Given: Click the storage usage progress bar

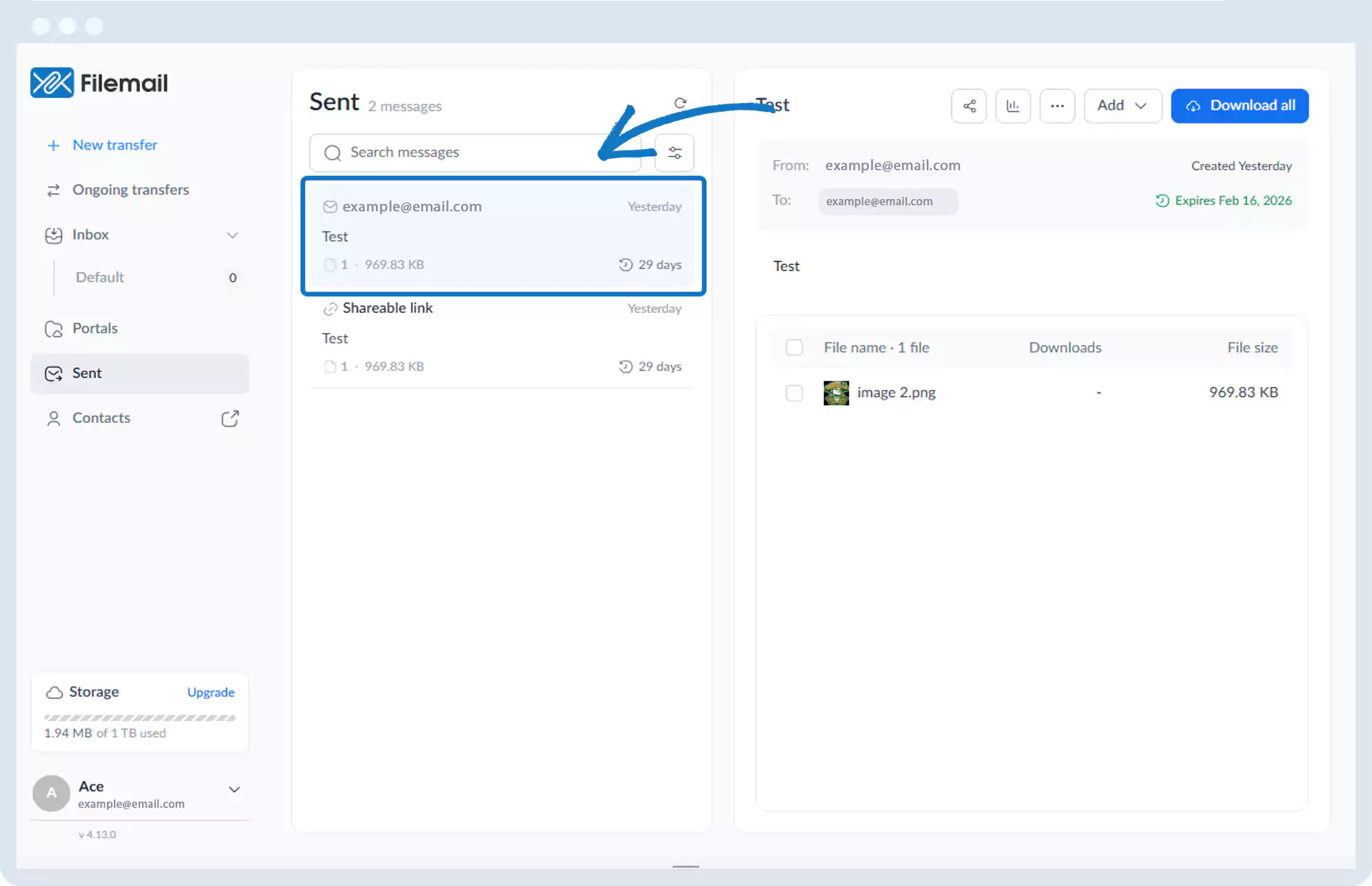Looking at the screenshot, I should tap(139, 718).
